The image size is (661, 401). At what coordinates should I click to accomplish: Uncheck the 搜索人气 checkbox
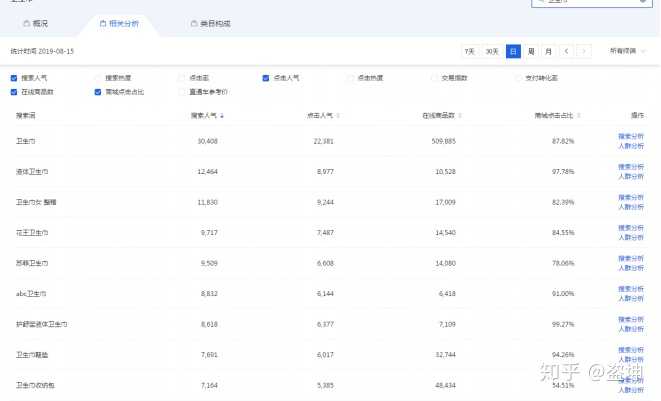pos(14,77)
